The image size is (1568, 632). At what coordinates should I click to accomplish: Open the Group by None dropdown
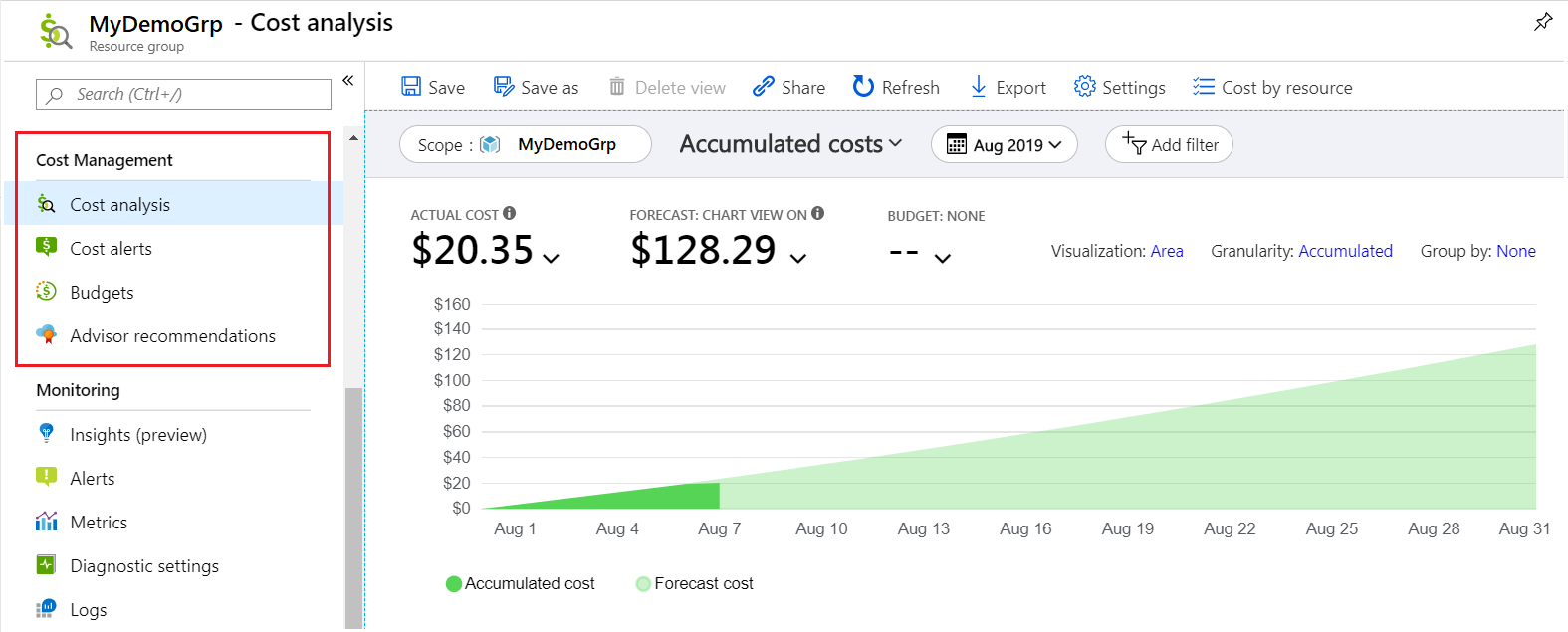pos(1515,251)
